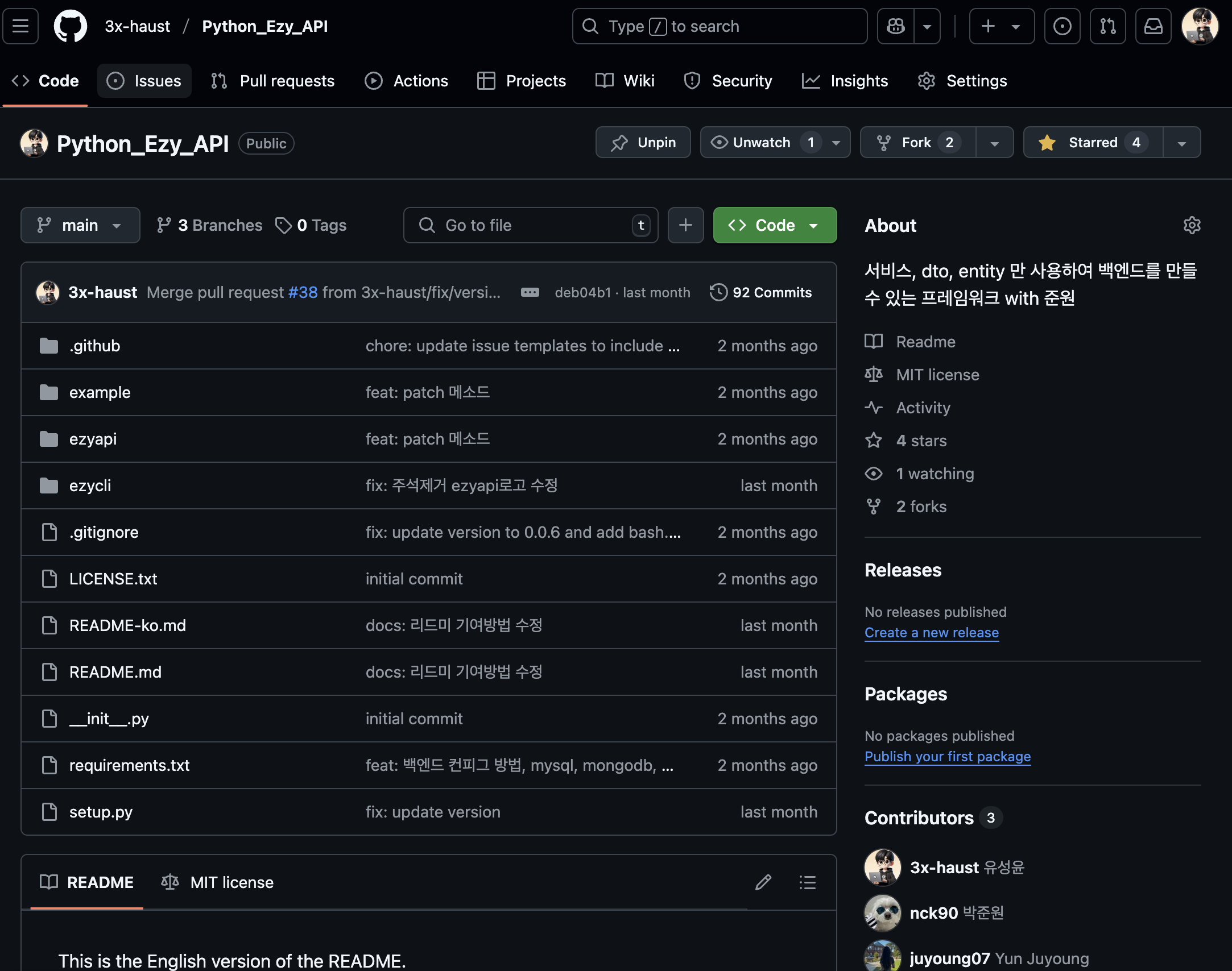The height and width of the screenshot is (971, 1232).
Task: Open notifications inbox icon
Action: click(1153, 26)
